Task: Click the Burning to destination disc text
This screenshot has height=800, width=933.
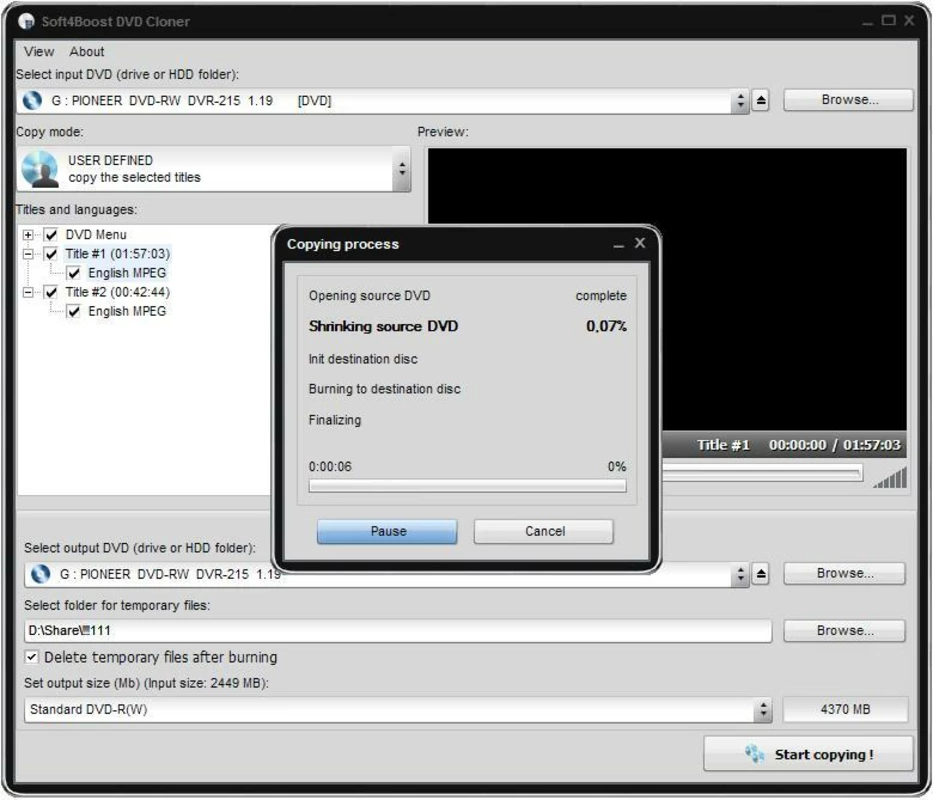Action: coord(384,389)
